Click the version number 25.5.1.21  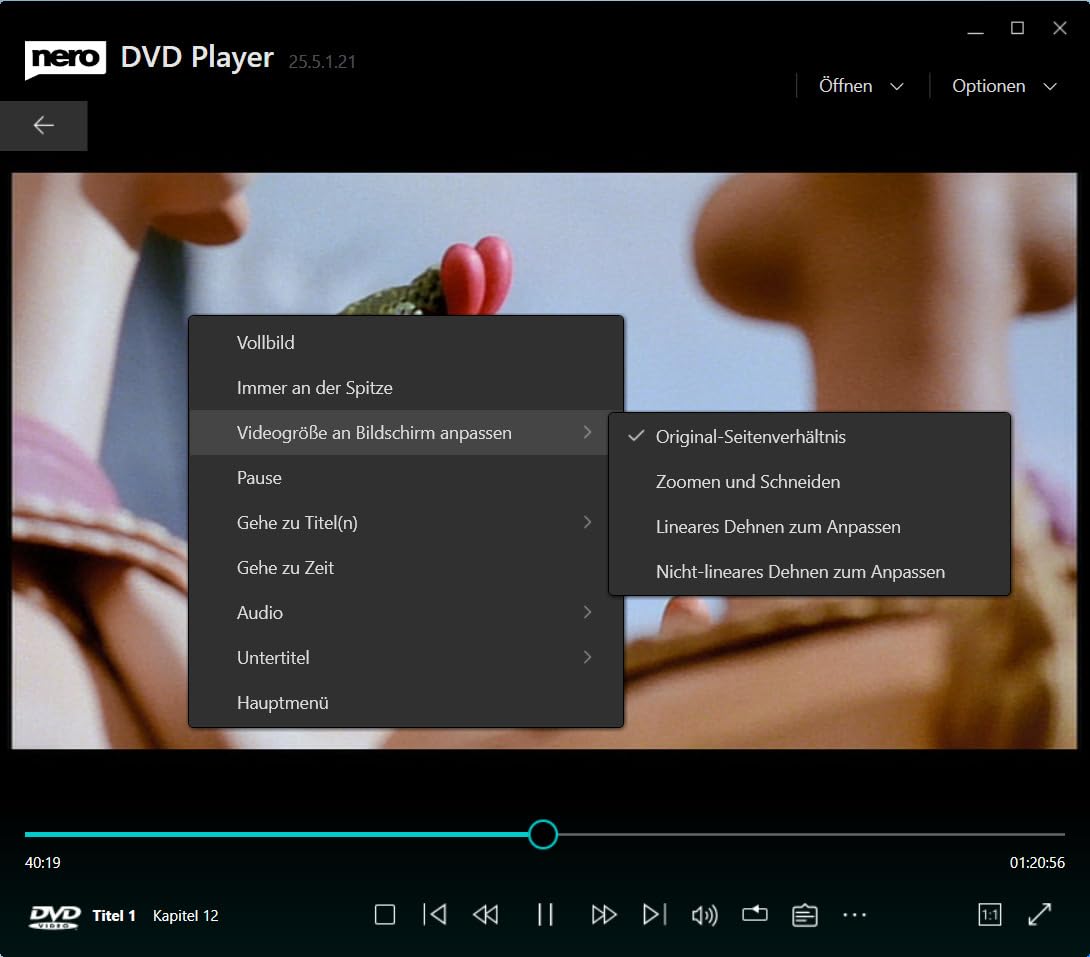pos(322,62)
